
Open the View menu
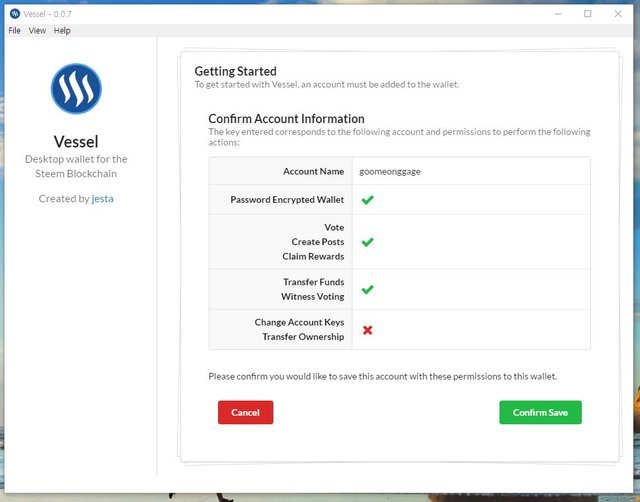37,31
